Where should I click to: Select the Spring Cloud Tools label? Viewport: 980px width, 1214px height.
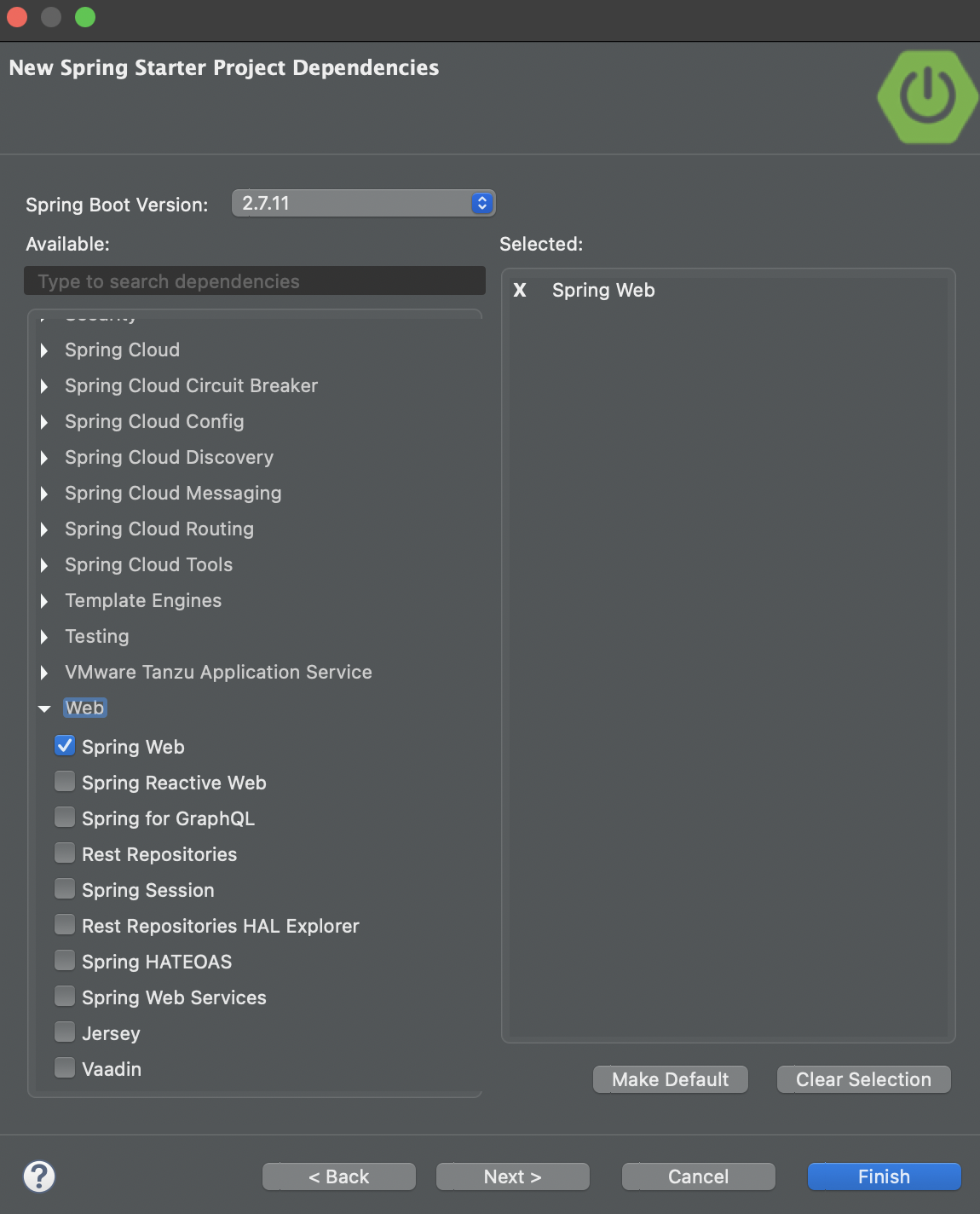[x=149, y=564]
